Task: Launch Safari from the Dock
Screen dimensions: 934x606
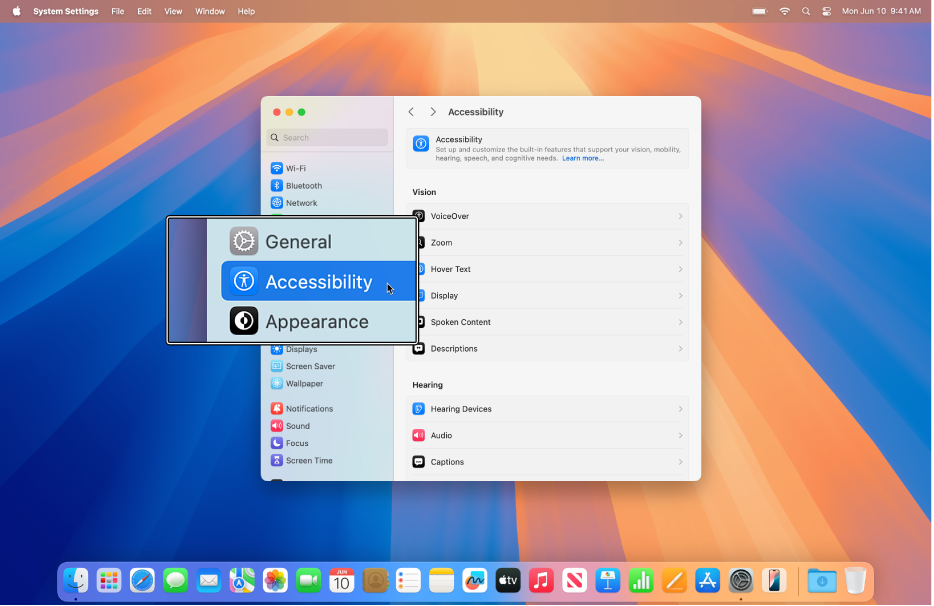Action: tap(142, 580)
